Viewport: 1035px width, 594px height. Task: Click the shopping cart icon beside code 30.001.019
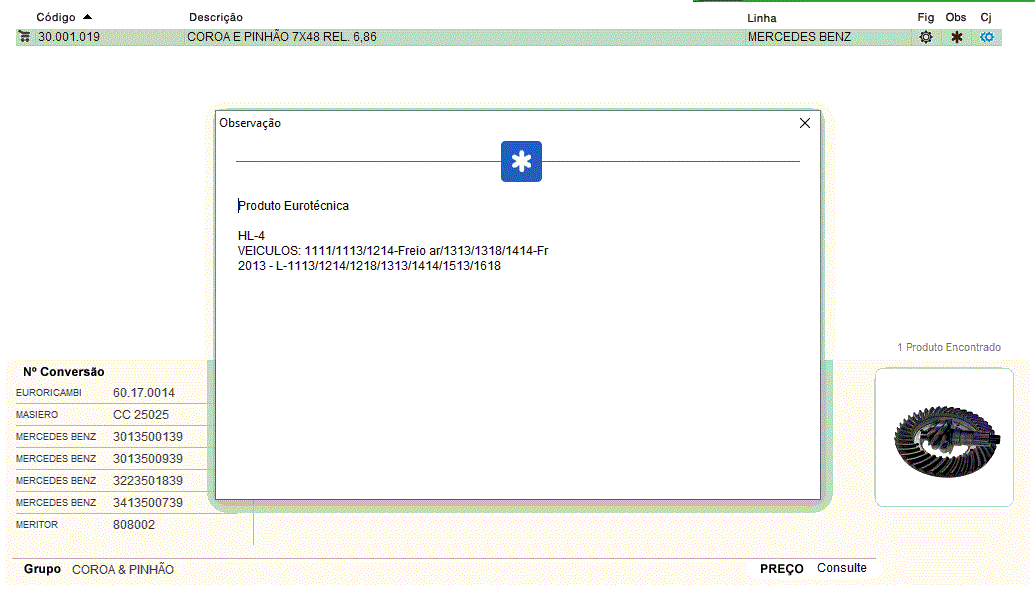[25, 37]
